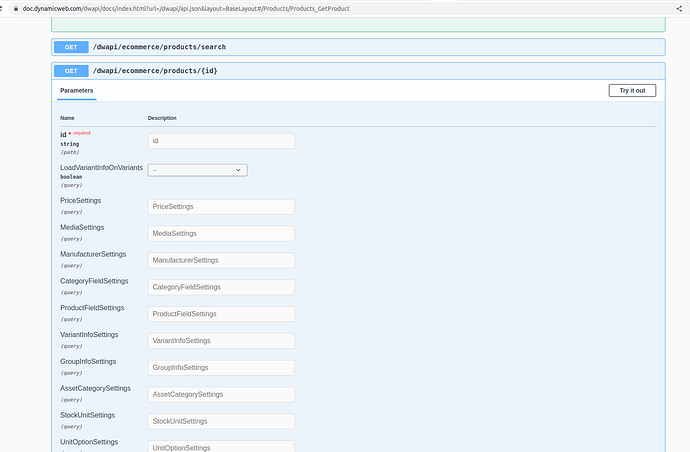Click the Description column header
This screenshot has height=452, width=690.
pyautogui.click(x=162, y=118)
